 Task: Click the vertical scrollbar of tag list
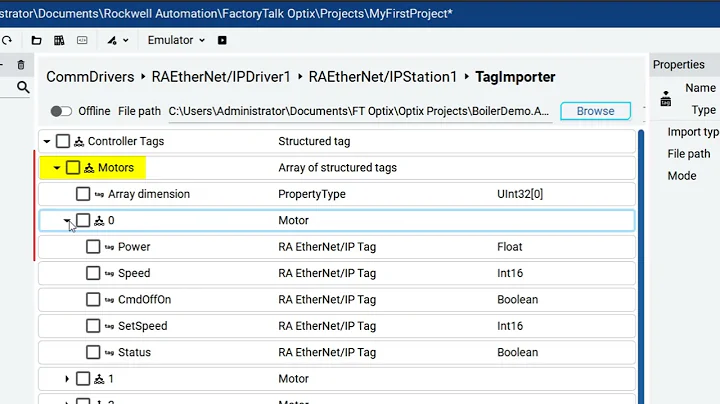point(641,266)
